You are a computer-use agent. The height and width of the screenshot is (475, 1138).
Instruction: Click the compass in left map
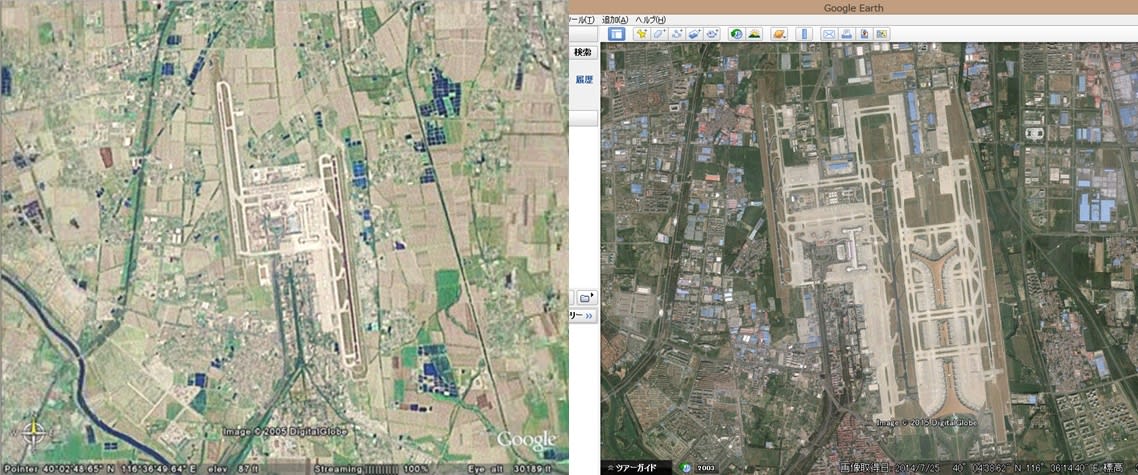pyautogui.click(x=33, y=432)
